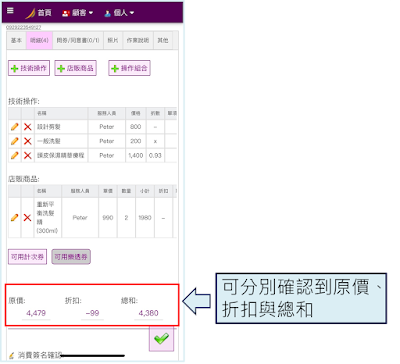
Task: Click Peter in the 一般洗髮 row
Action: click(107, 141)
